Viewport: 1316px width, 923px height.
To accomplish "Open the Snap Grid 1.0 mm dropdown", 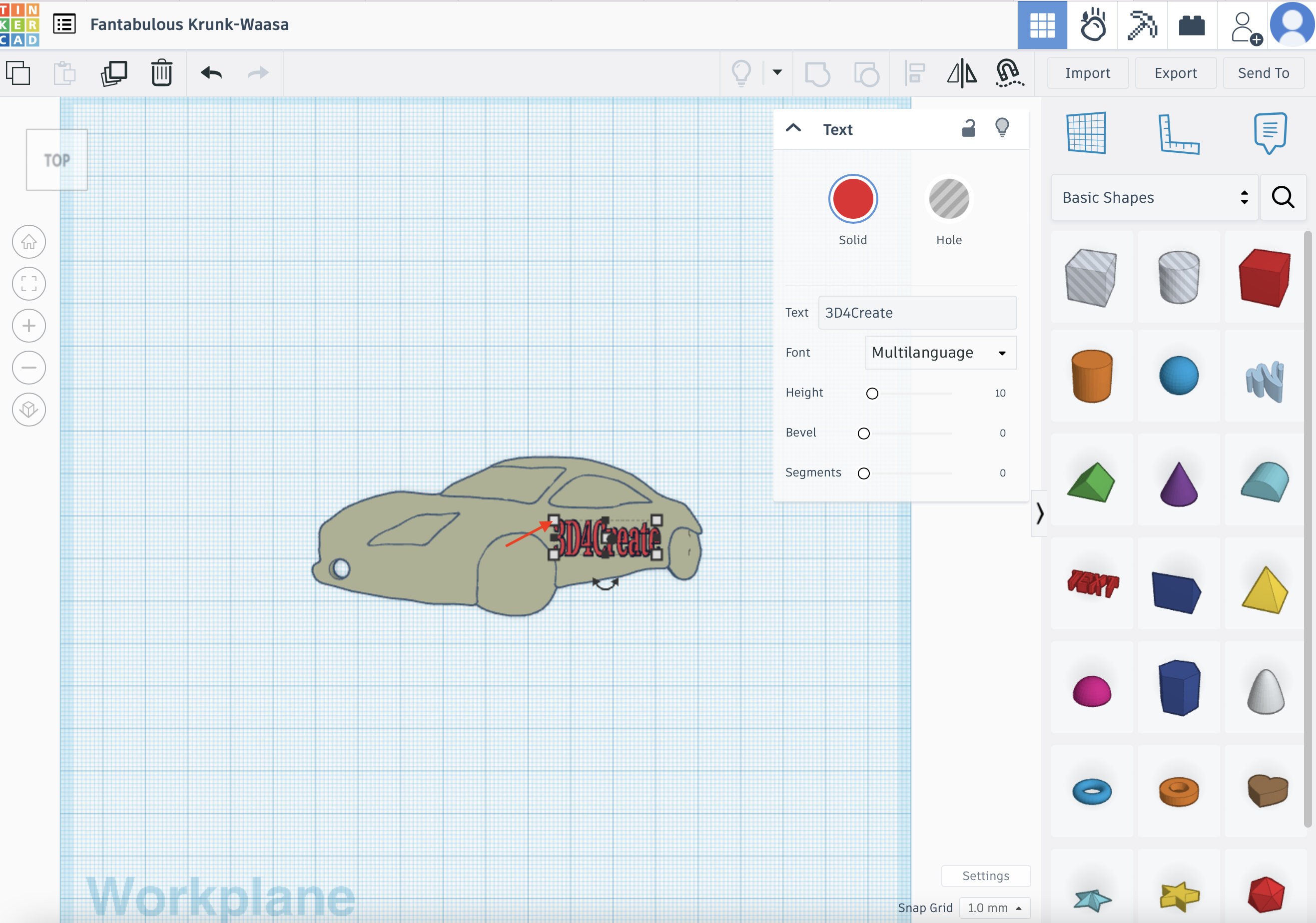I will [x=994, y=908].
